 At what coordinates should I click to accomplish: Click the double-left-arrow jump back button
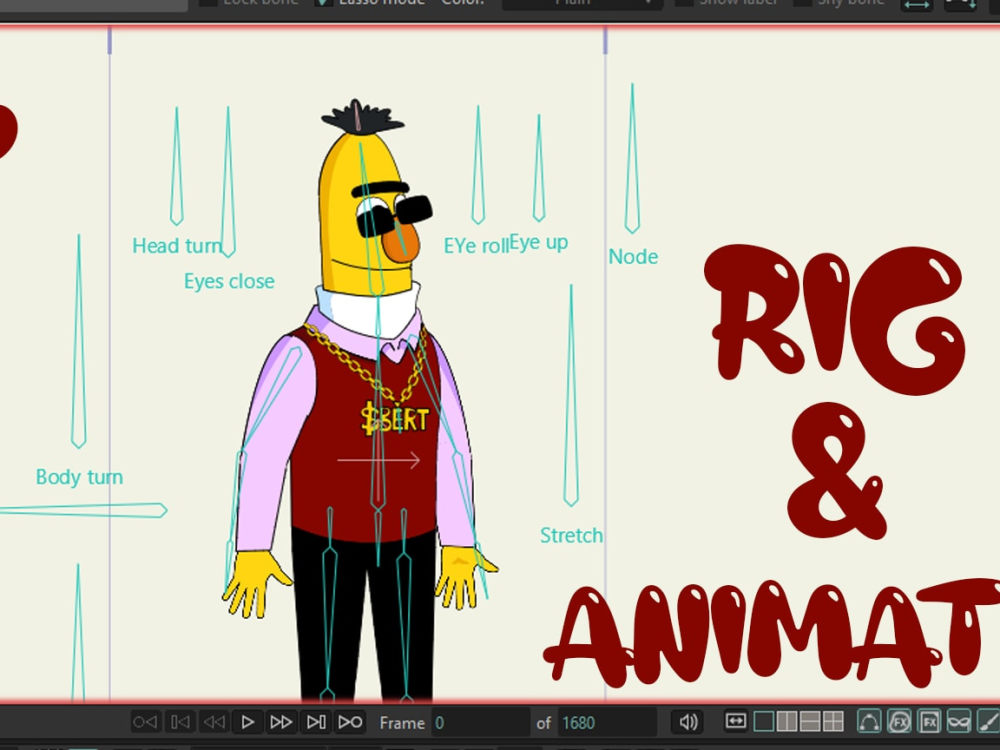pyautogui.click(x=214, y=722)
